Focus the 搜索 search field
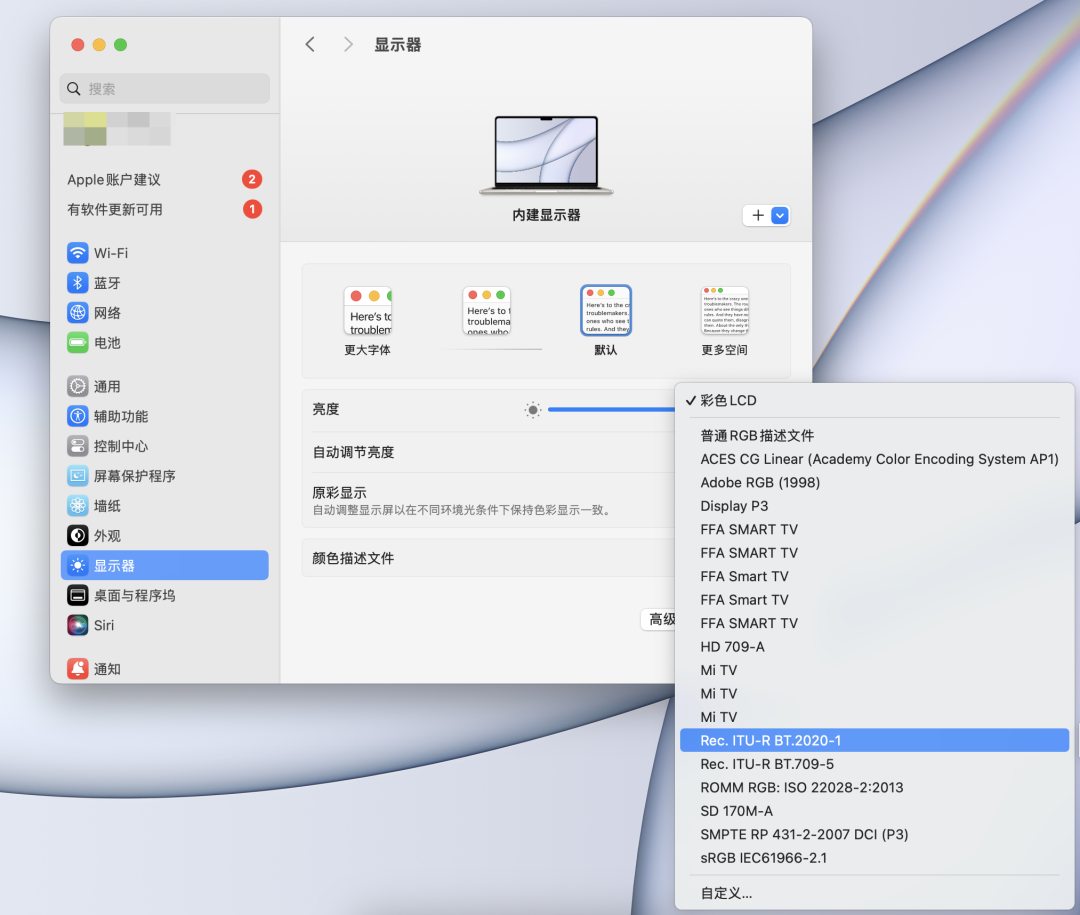This screenshot has width=1080, height=915. point(165,88)
